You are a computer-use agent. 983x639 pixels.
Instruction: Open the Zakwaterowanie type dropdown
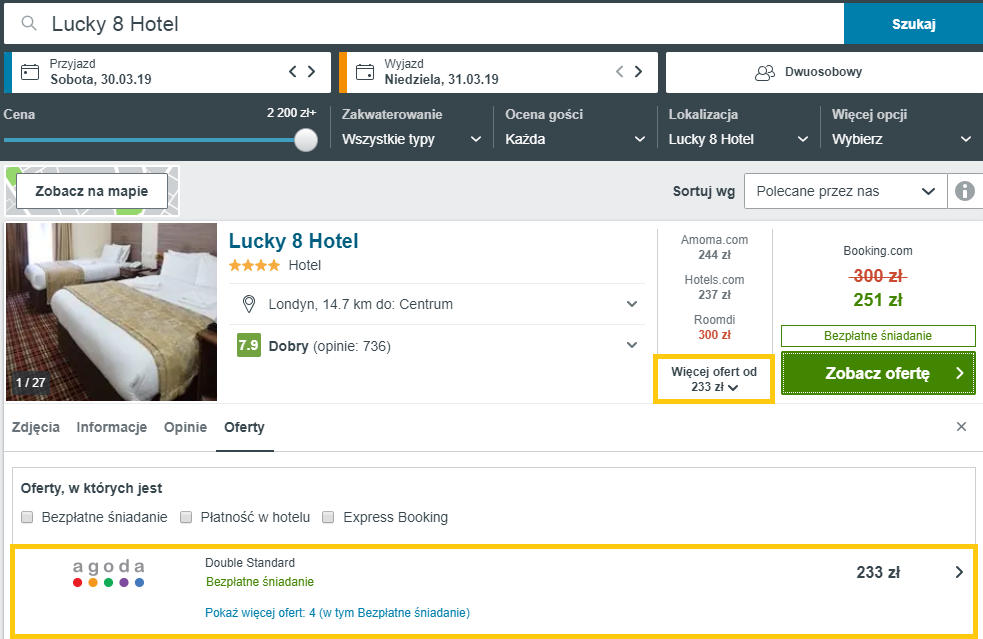412,139
